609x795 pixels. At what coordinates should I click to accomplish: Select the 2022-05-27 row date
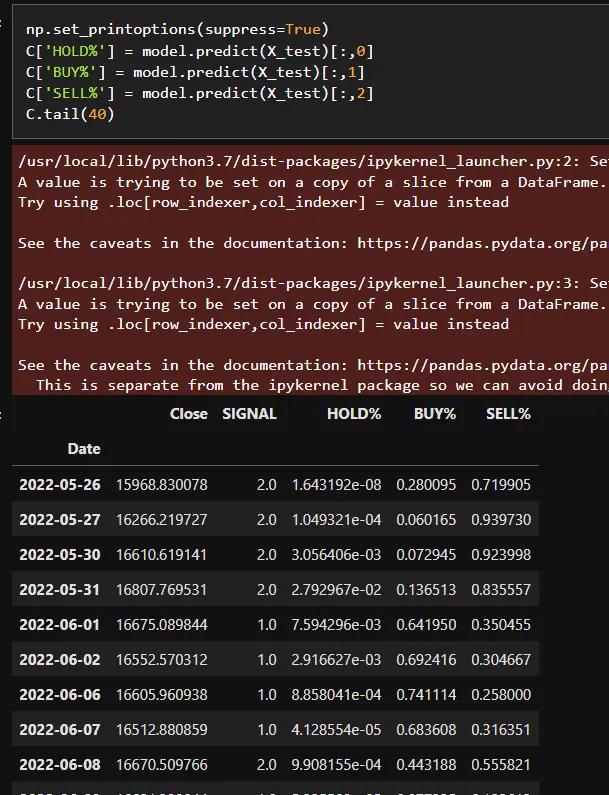click(60, 520)
